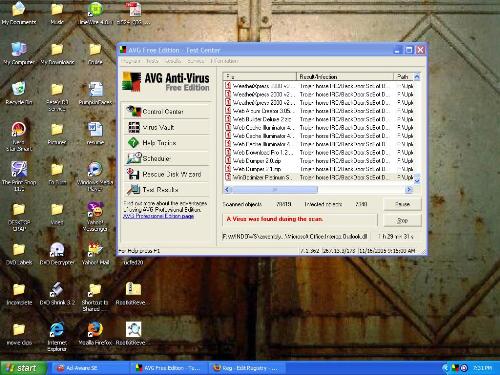
Task: Launch the Rescue Disk Wizard
Action: pos(167,174)
